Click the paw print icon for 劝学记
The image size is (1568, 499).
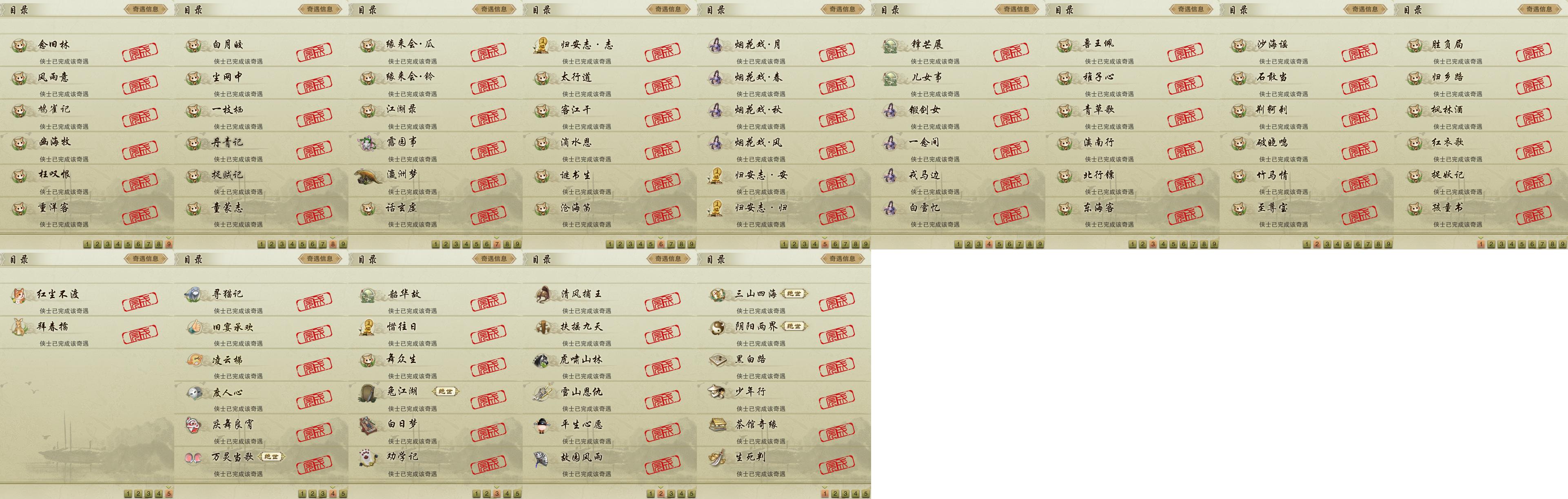tap(369, 457)
